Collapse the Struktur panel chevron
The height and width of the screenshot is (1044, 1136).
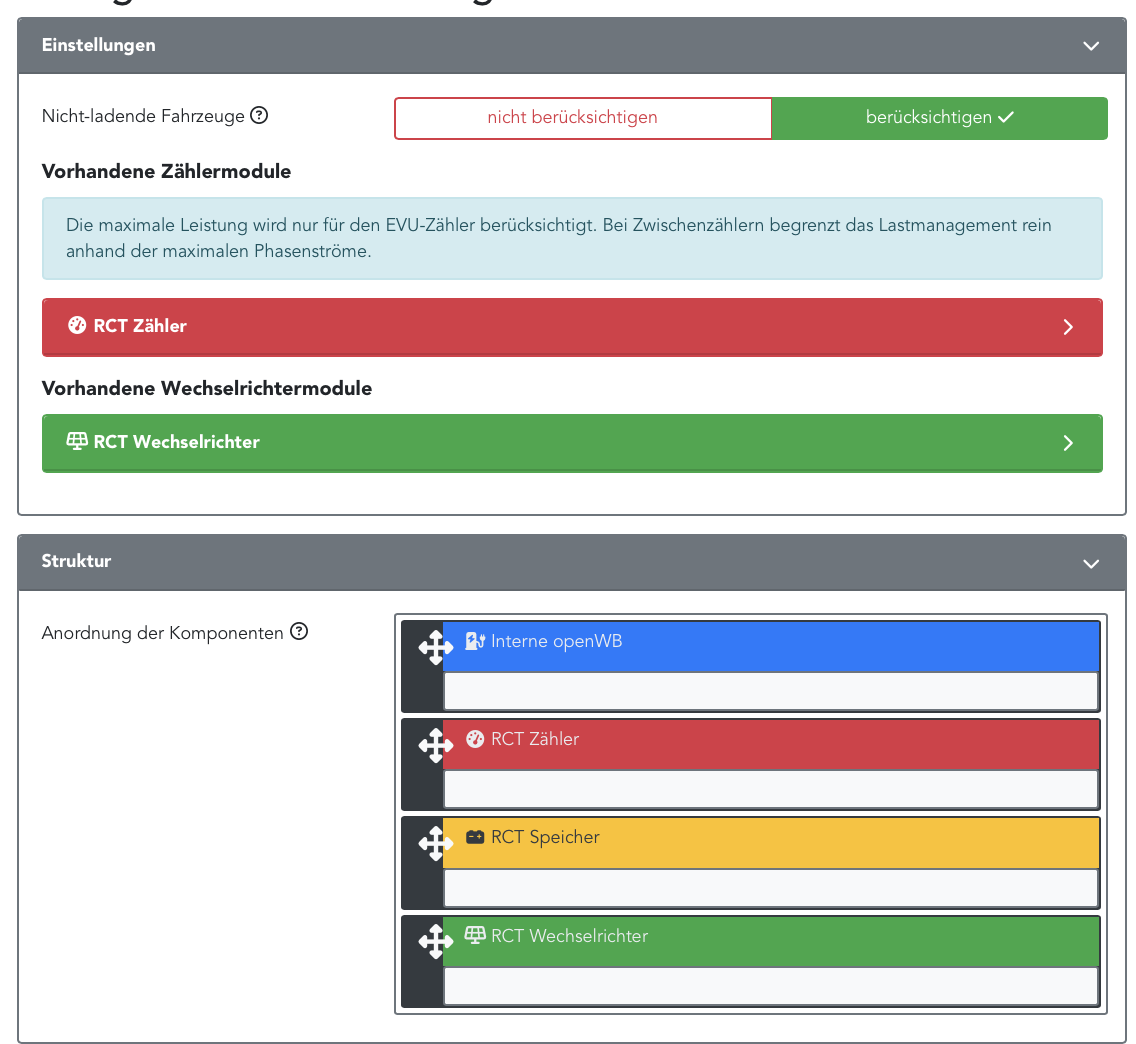tap(1091, 563)
